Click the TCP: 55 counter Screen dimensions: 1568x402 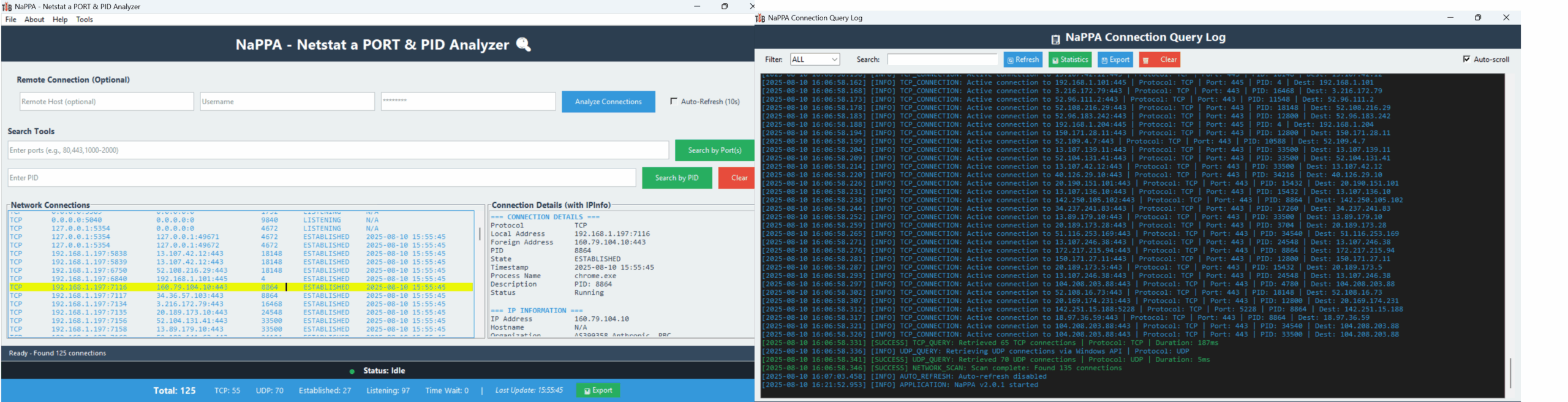point(227,390)
